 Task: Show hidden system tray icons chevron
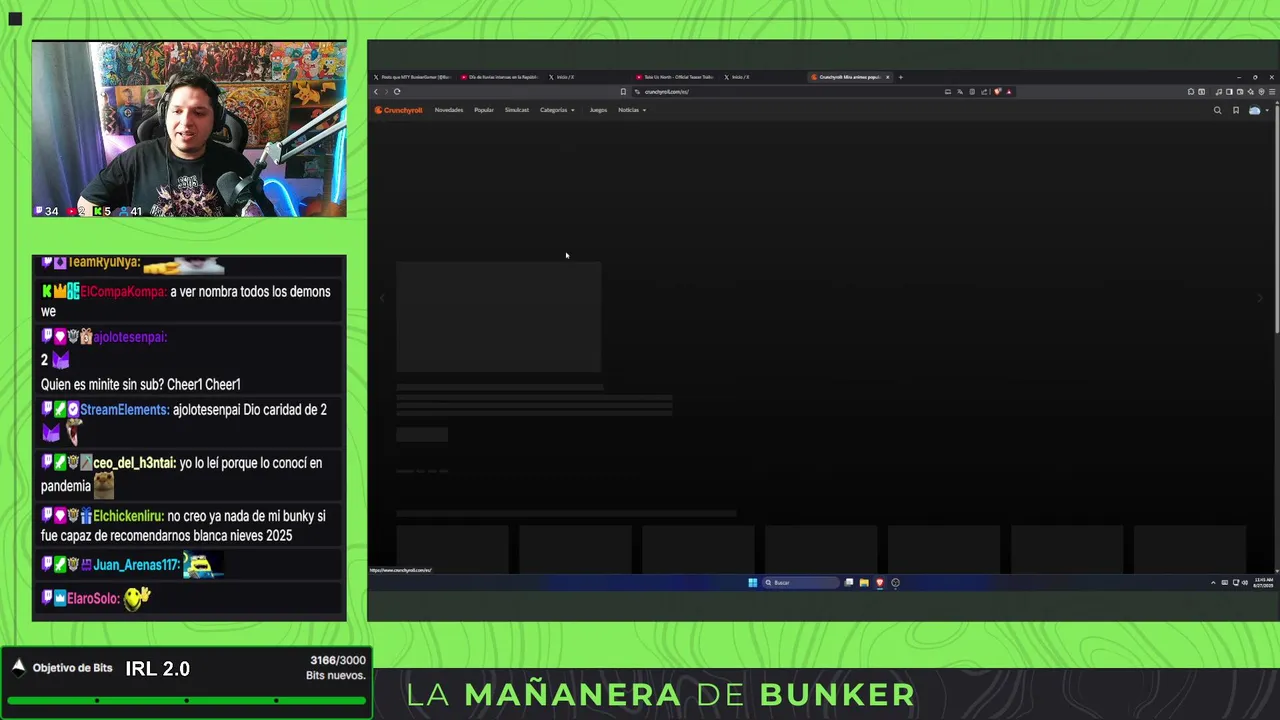[1213, 583]
